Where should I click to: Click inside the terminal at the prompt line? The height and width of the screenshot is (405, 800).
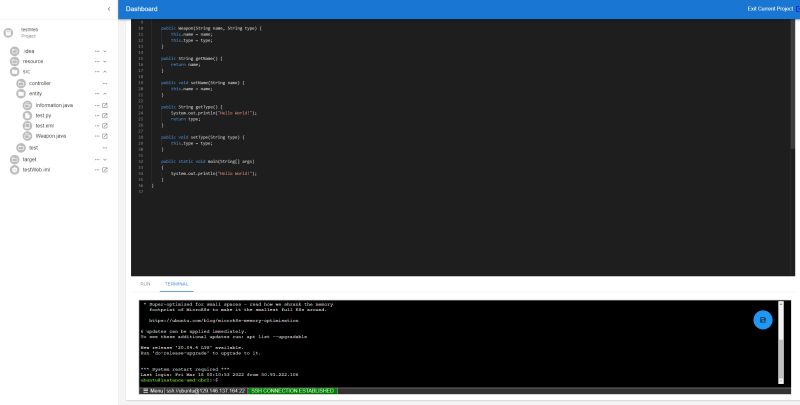[179, 380]
